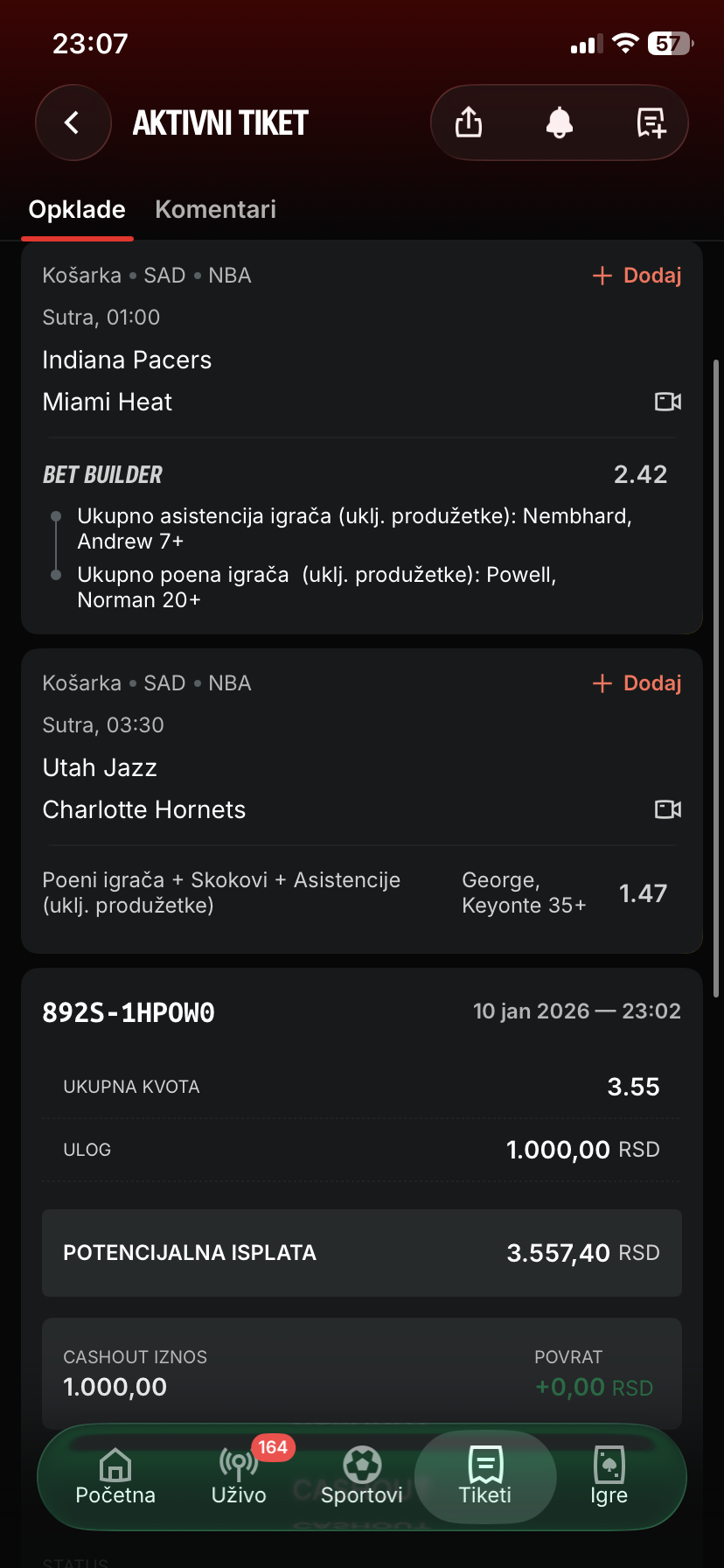
Task: Open the Igre games section
Action: (x=609, y=1475)
